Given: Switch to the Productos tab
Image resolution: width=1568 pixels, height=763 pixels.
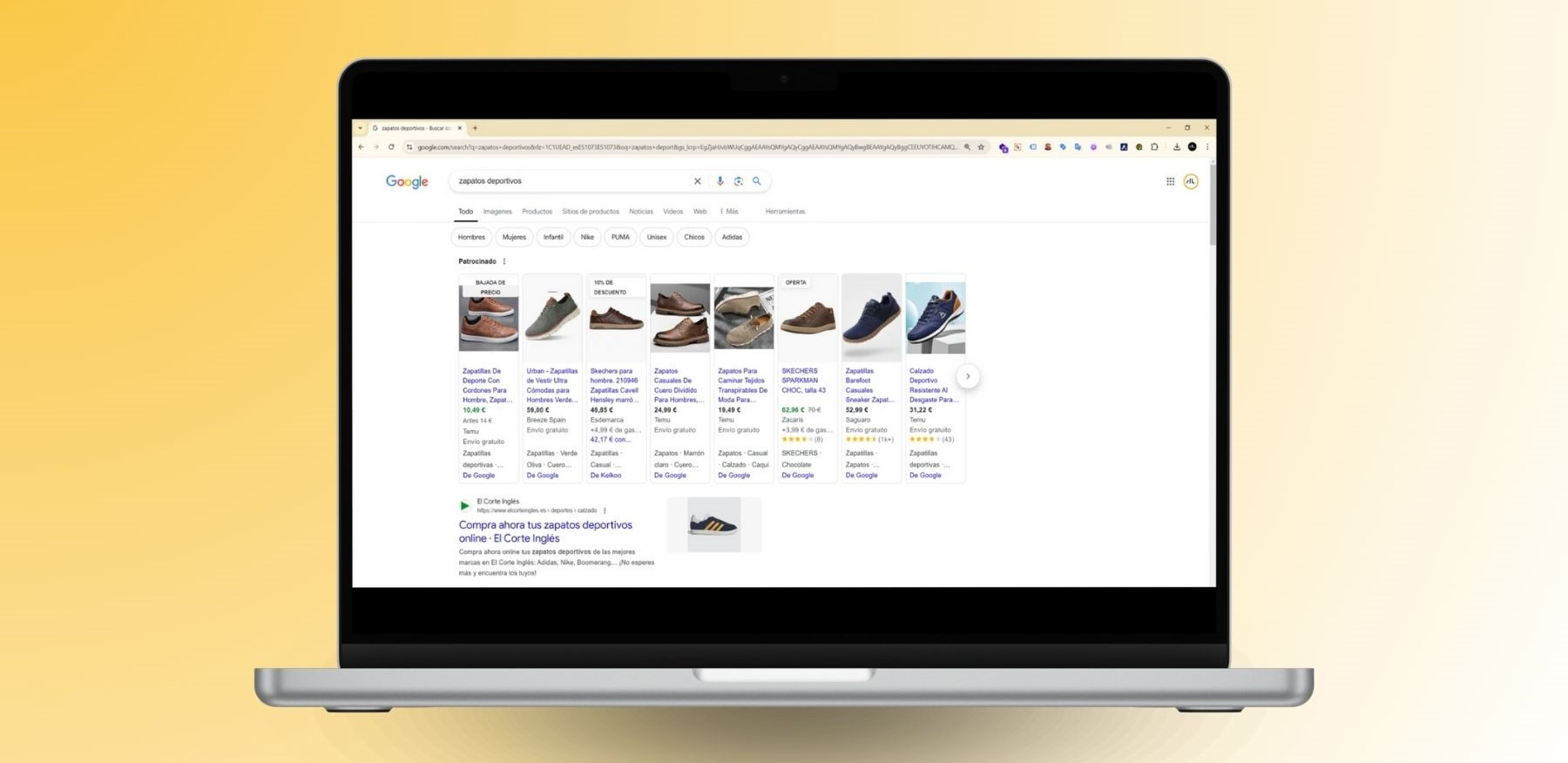Looking at the screenshot, I should (537, 212).
